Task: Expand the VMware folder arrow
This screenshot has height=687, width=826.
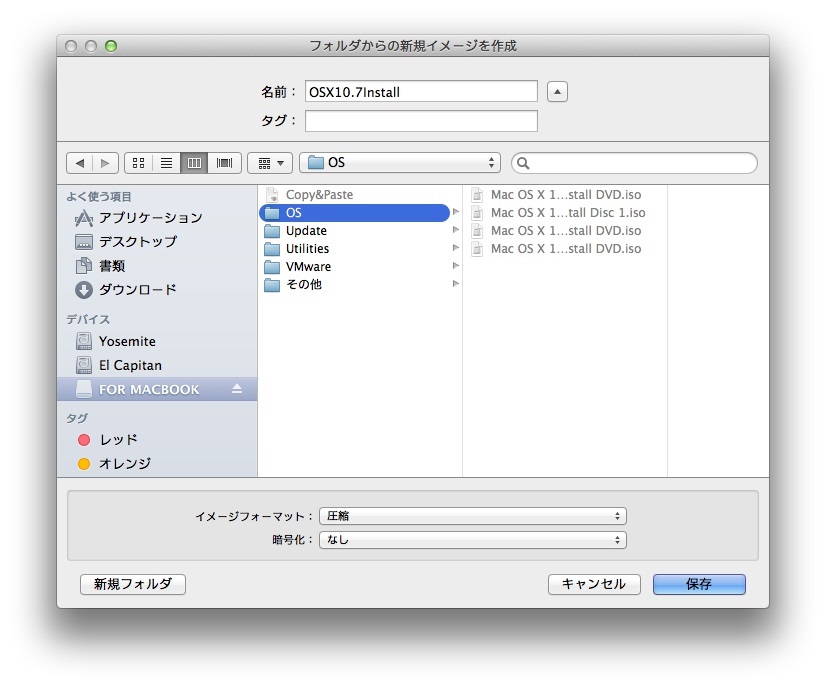Action: [x=456, y=266]
